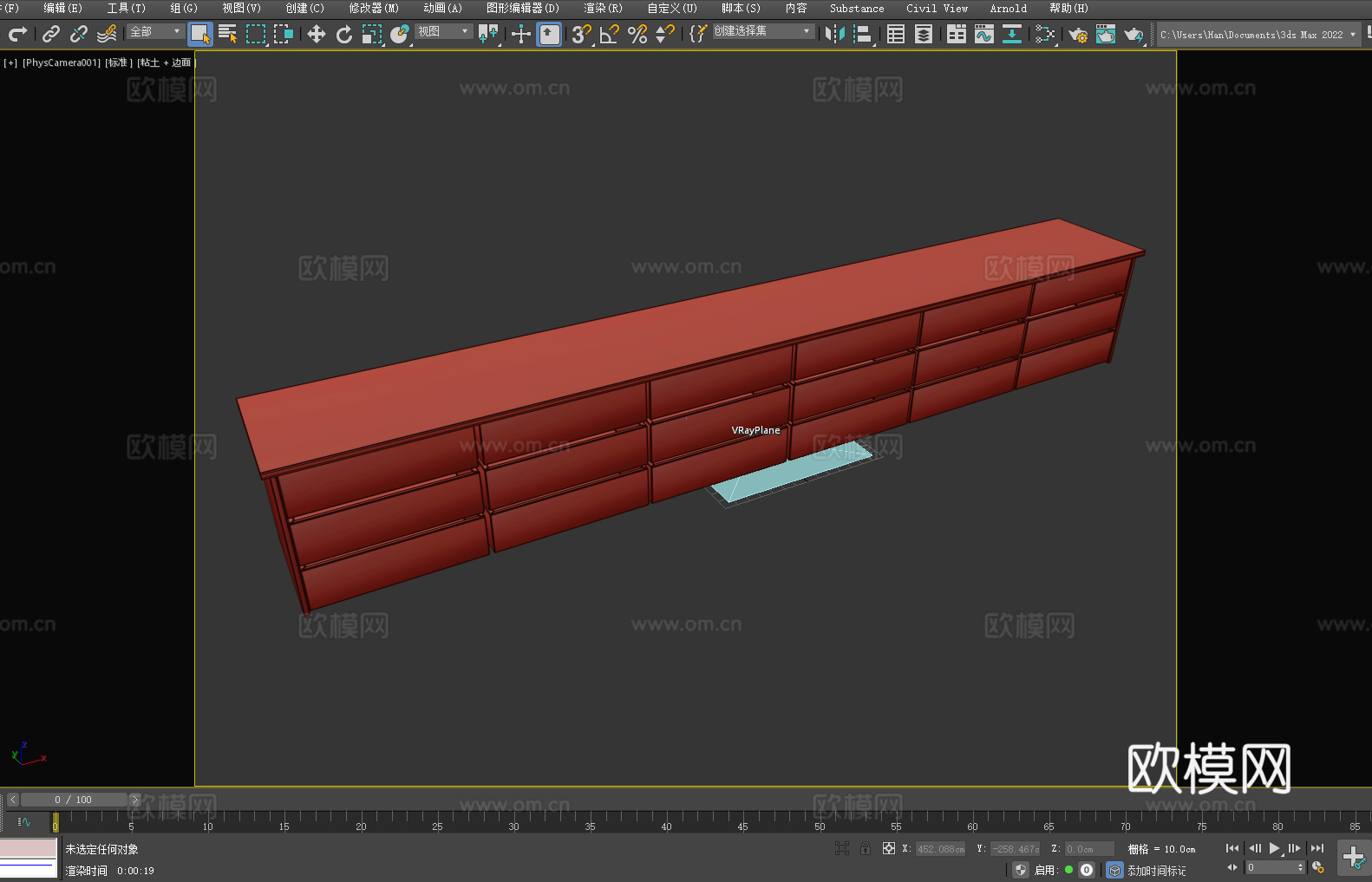
Task: Click the Redo arrow icon
Action: 17,34
